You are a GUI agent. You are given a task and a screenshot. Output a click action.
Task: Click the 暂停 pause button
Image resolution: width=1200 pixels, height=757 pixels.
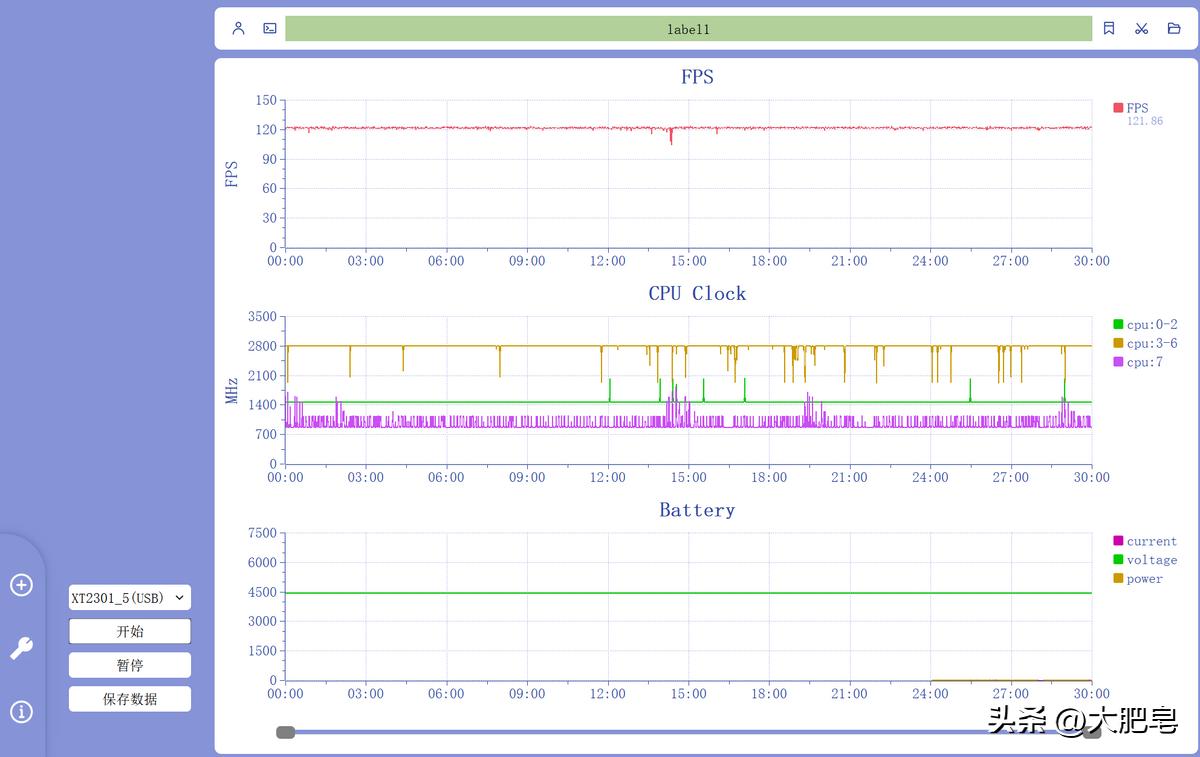129,665
